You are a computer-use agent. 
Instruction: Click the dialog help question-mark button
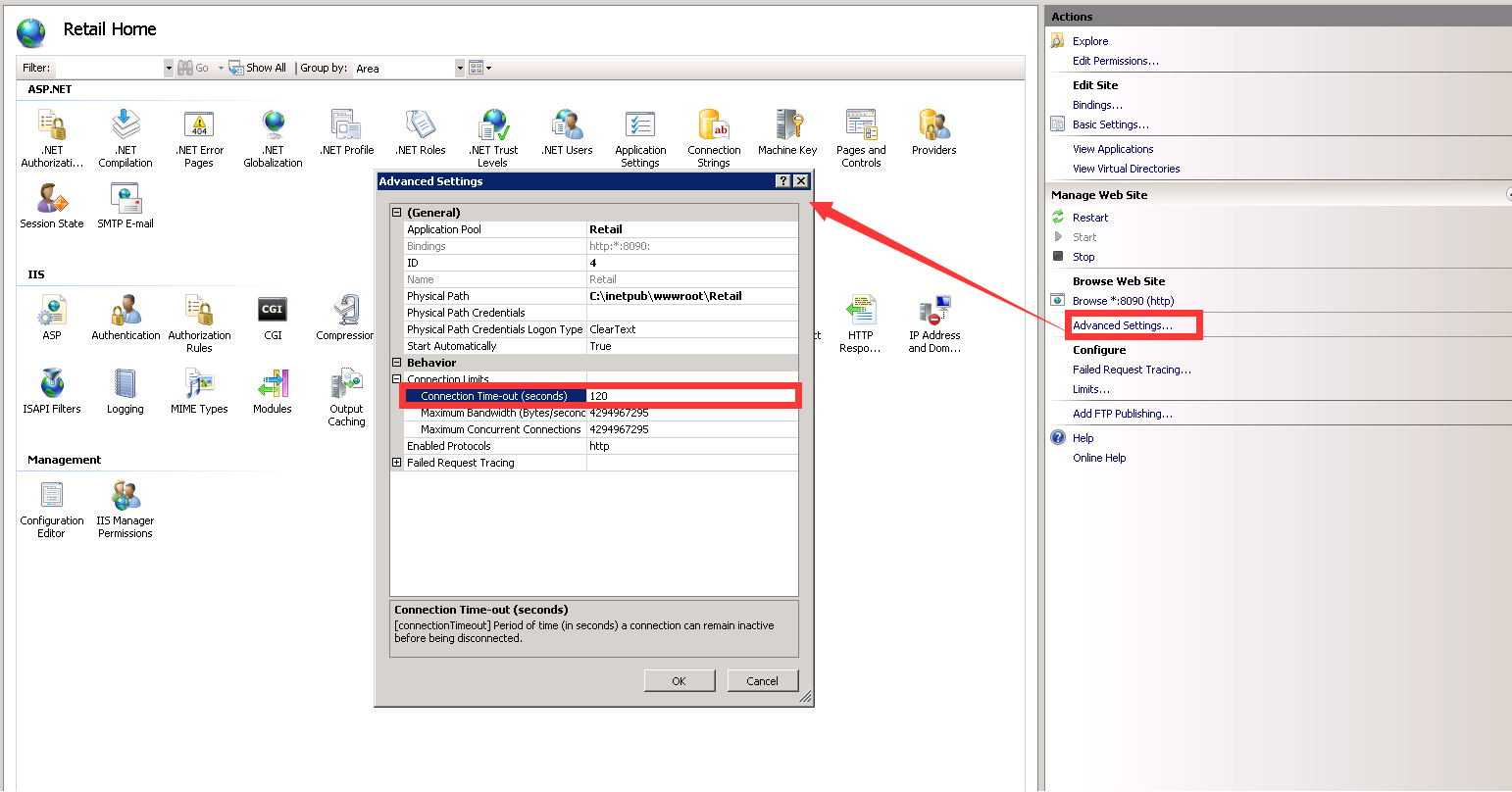tap(782, 181)
